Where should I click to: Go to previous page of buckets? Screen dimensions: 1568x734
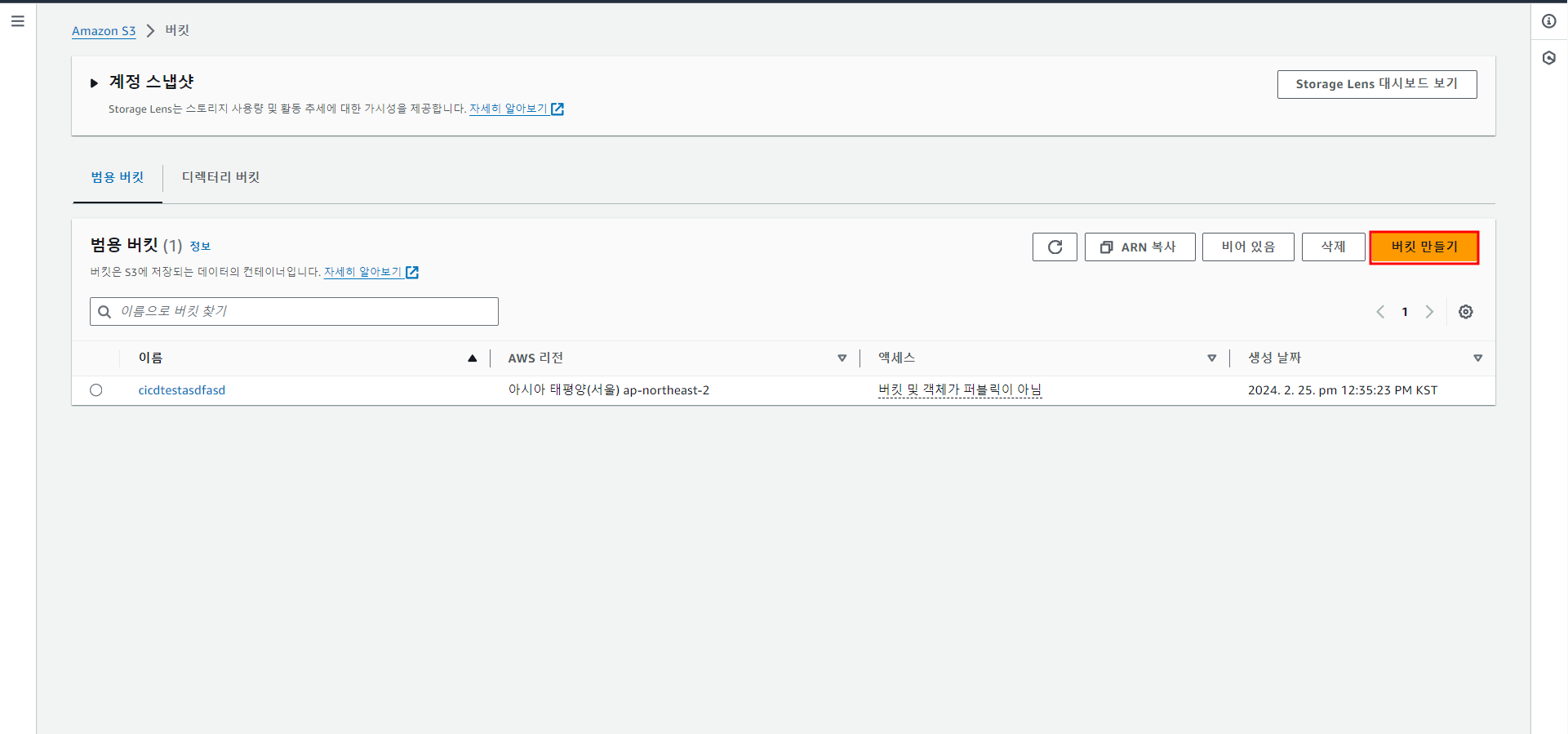coord(1380,312)
